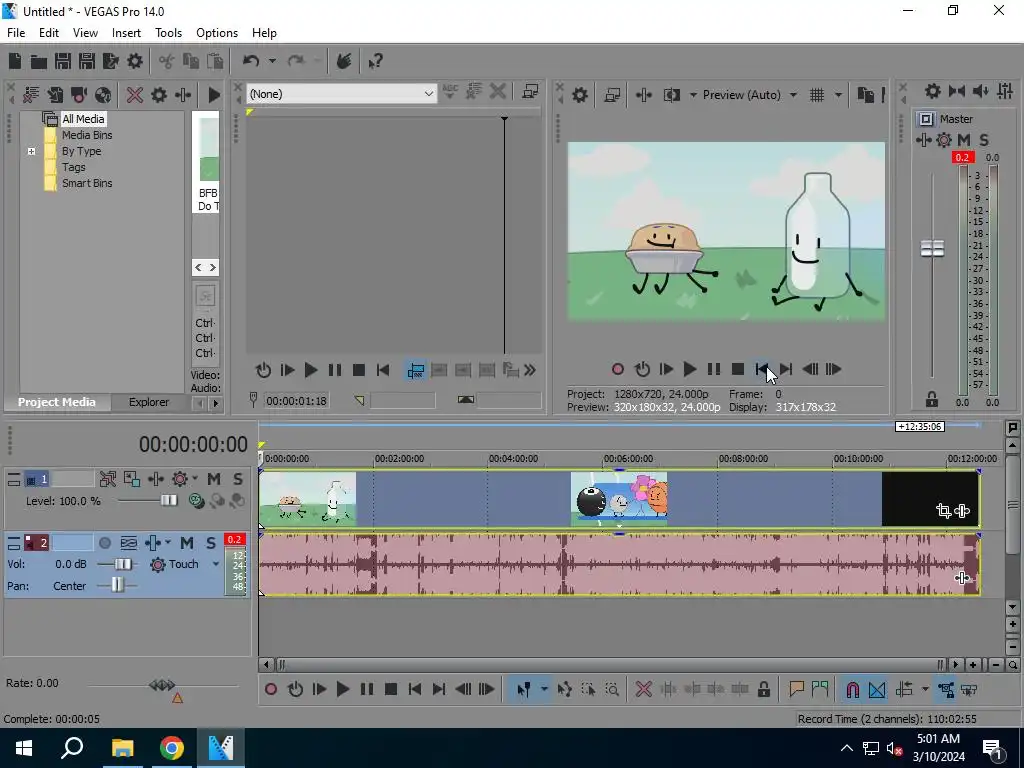Click the Master volume fader handle
Screen dimensions: 1024x768
tap(932, 248)
